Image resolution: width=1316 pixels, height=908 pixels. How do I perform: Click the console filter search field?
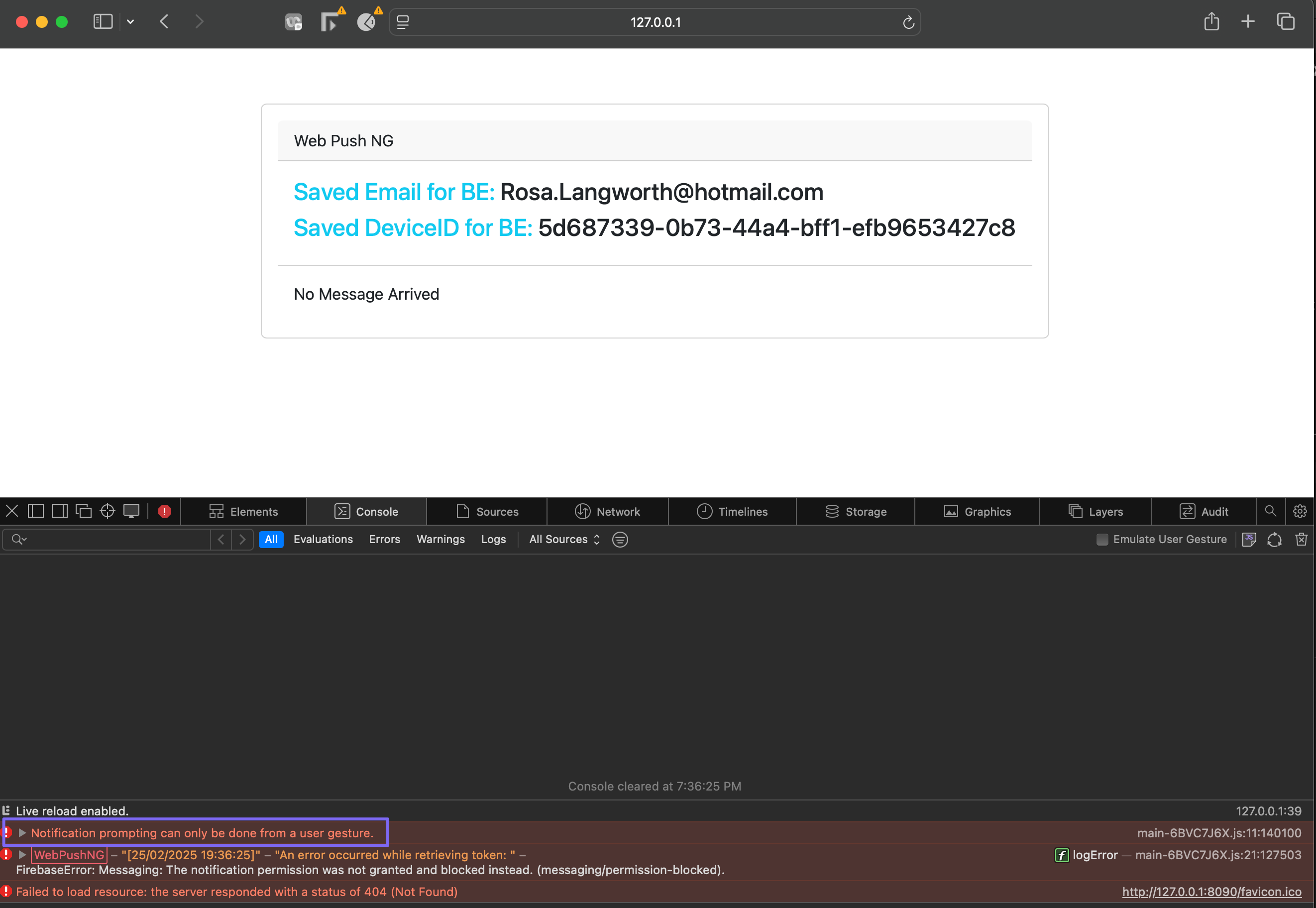pos(107,539)
